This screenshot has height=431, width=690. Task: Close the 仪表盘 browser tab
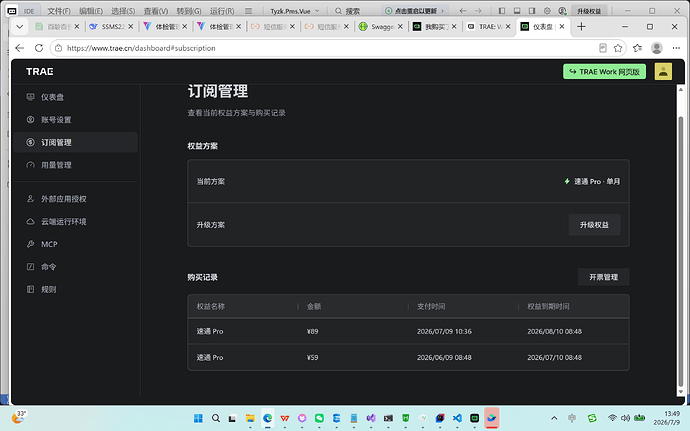coord(562,27)
